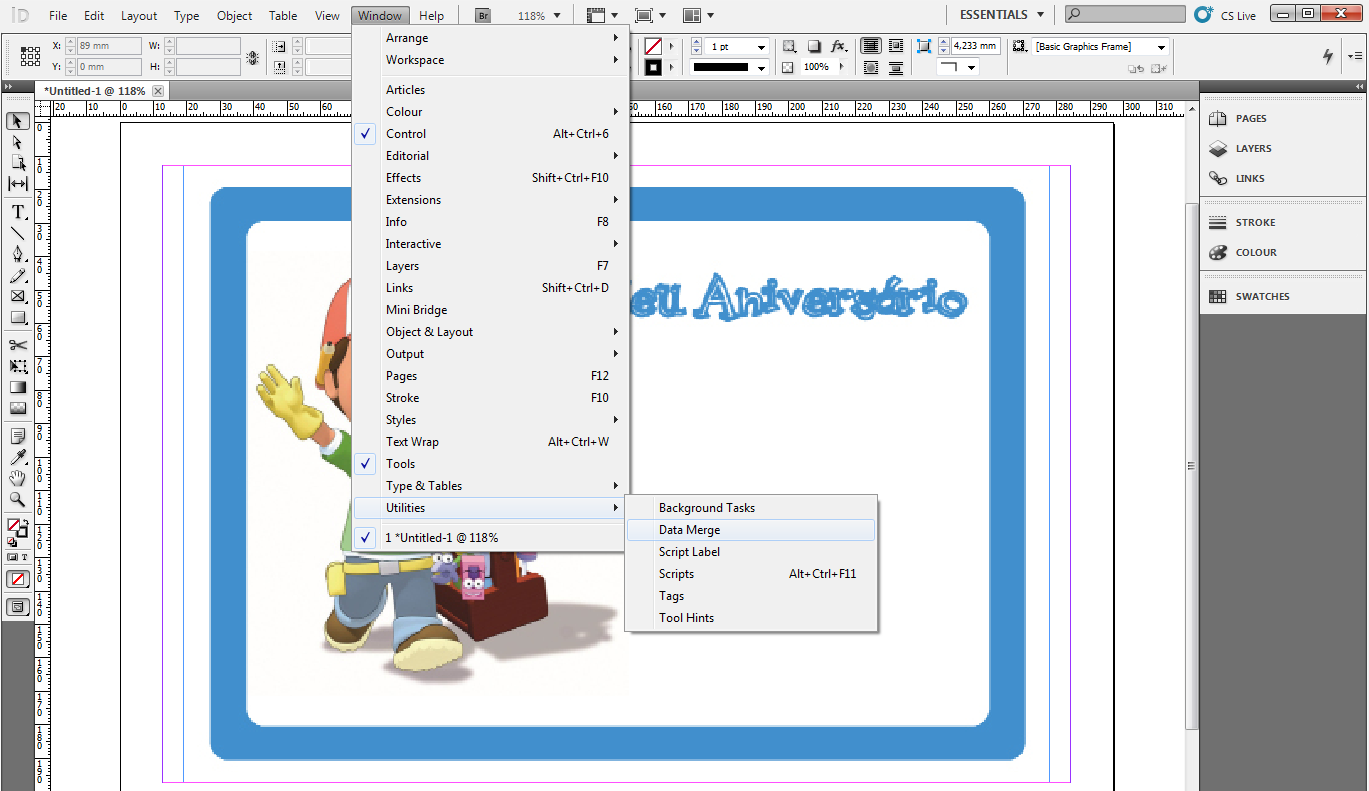Launch Adobe Bridge from the application bar
Screen dimensions: 1369x791
(481, 15)
